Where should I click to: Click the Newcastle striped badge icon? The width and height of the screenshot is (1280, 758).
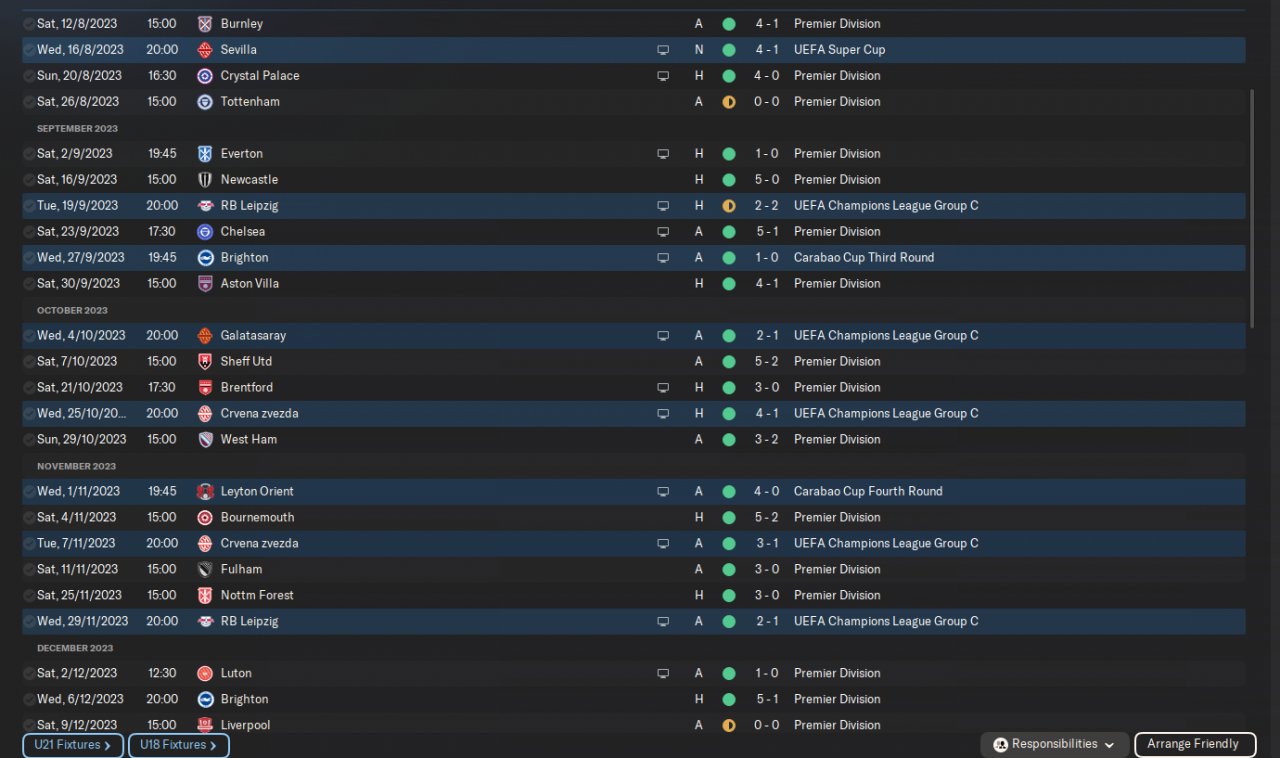point(205,179)
